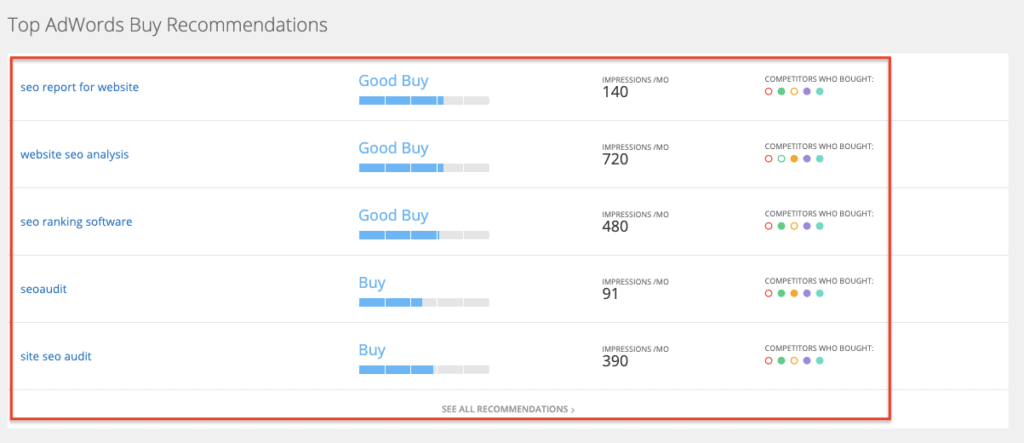Click orange competitor dot in website seo analysis row
The width and height of the screenshot is (1024, 443).
point(794,158)
